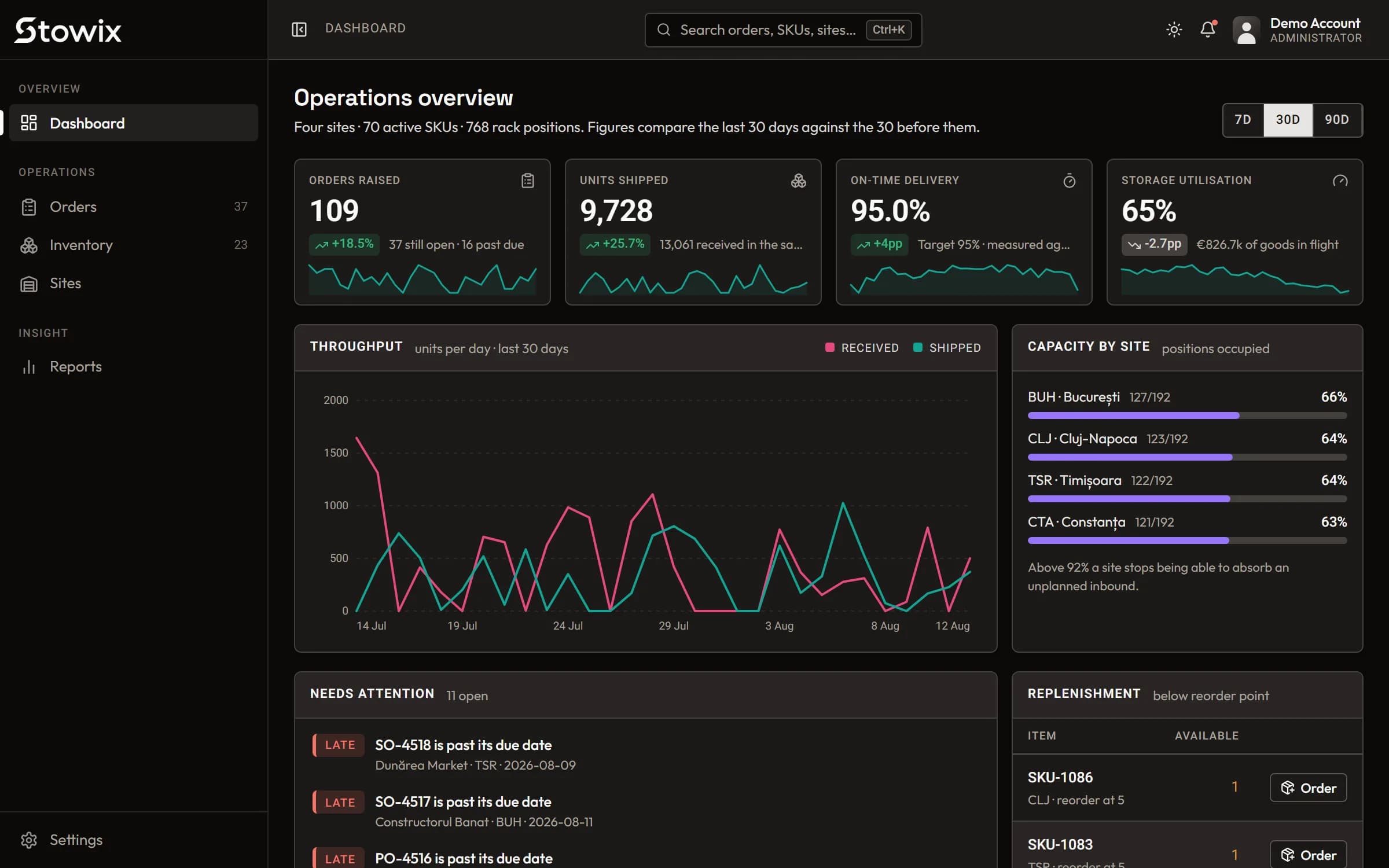Toggle the light theme sun icon

tap(1174, 30)
